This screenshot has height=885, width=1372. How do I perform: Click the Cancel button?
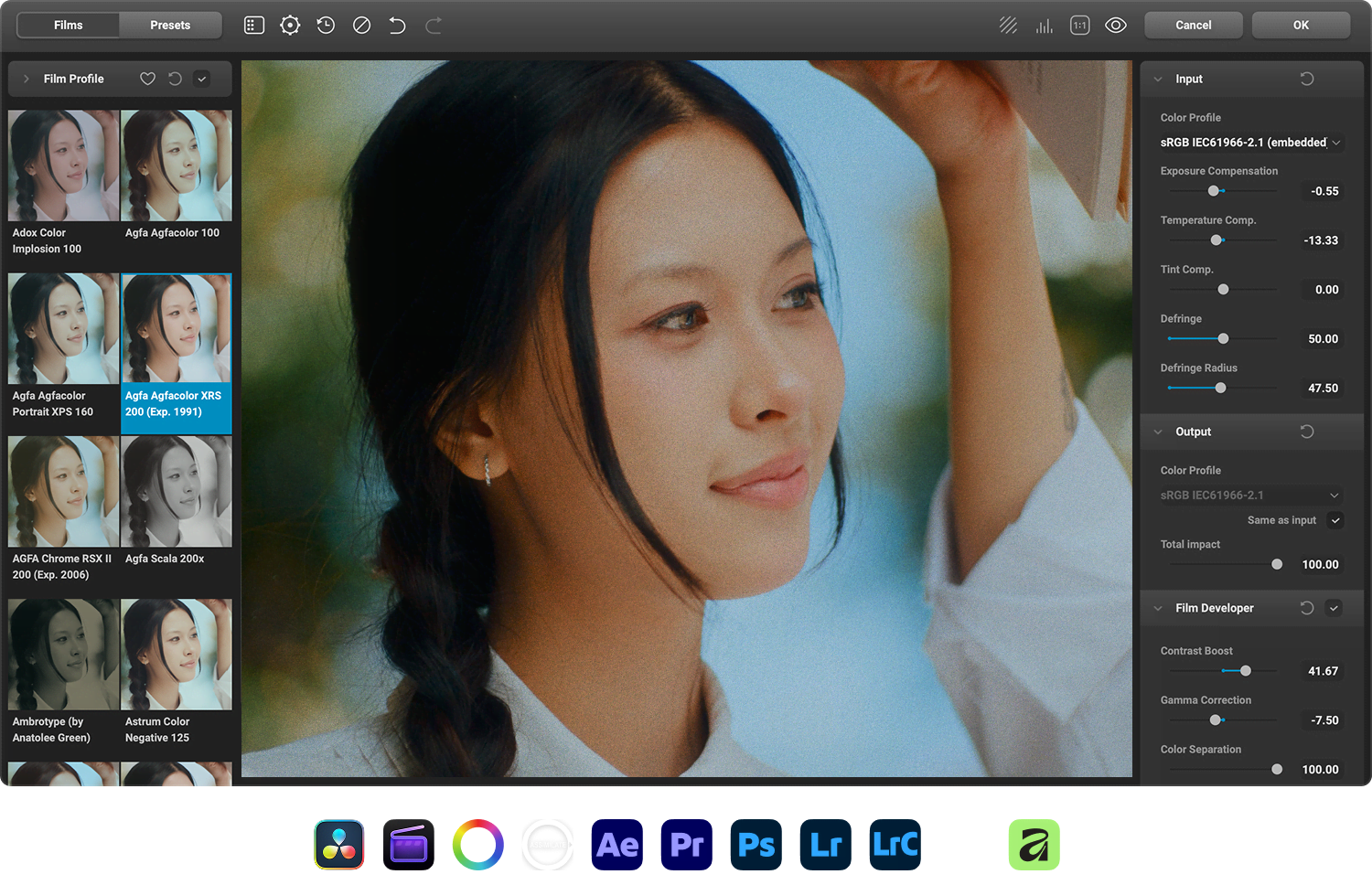click(x=1194, y=26)
